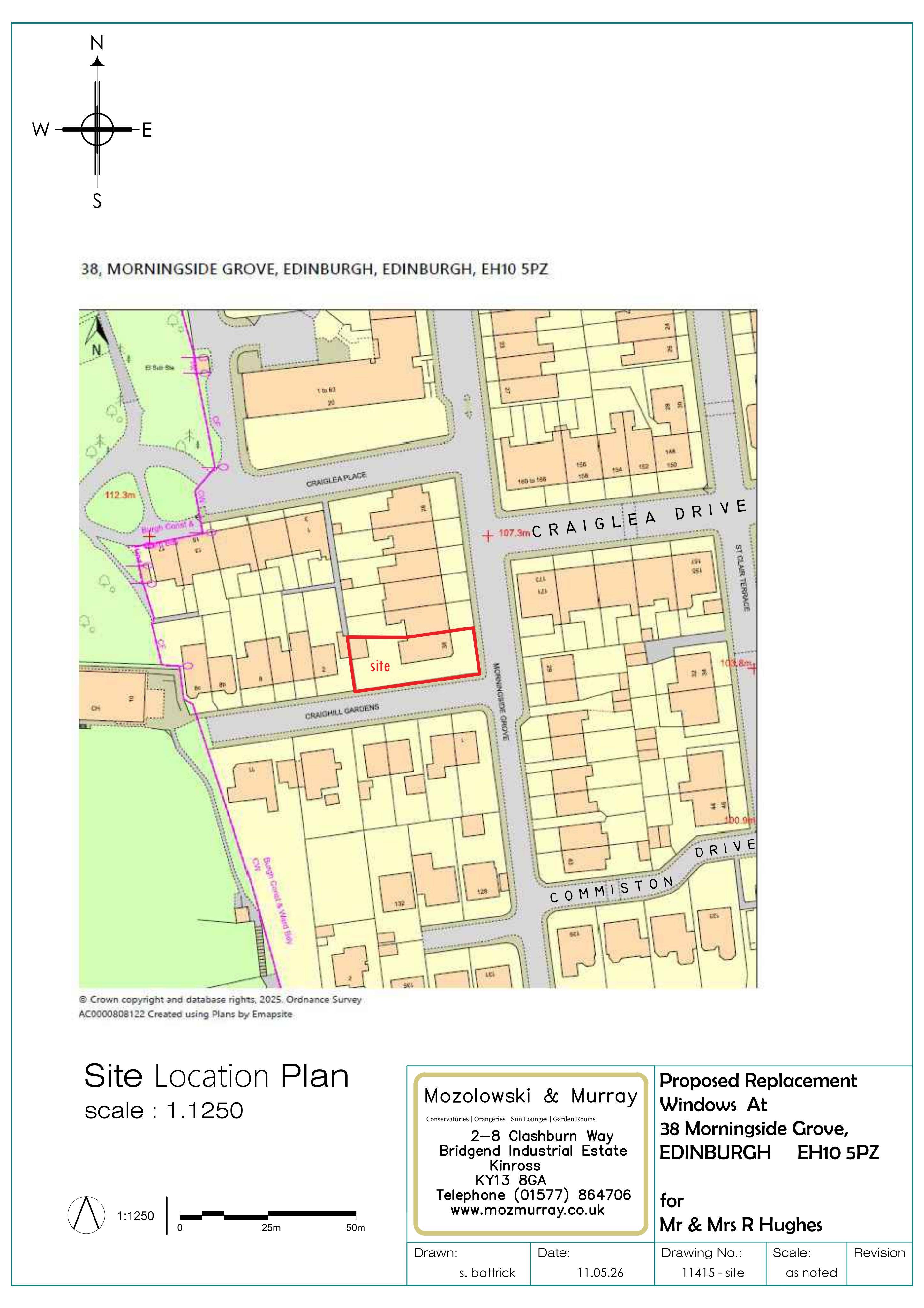Click 'Conservatories | Orangeries | Sun Lounges' tagline

(511, 1119)
